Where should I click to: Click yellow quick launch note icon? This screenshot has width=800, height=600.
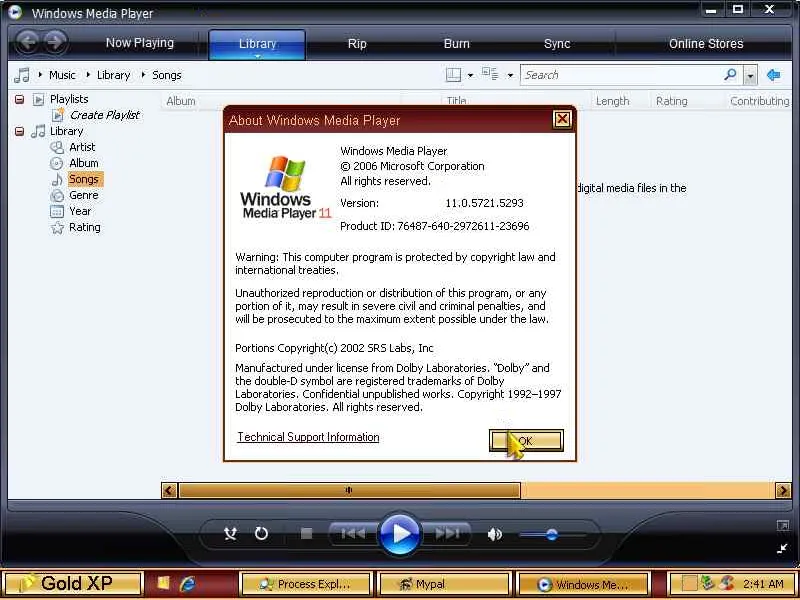pos(163,583)
